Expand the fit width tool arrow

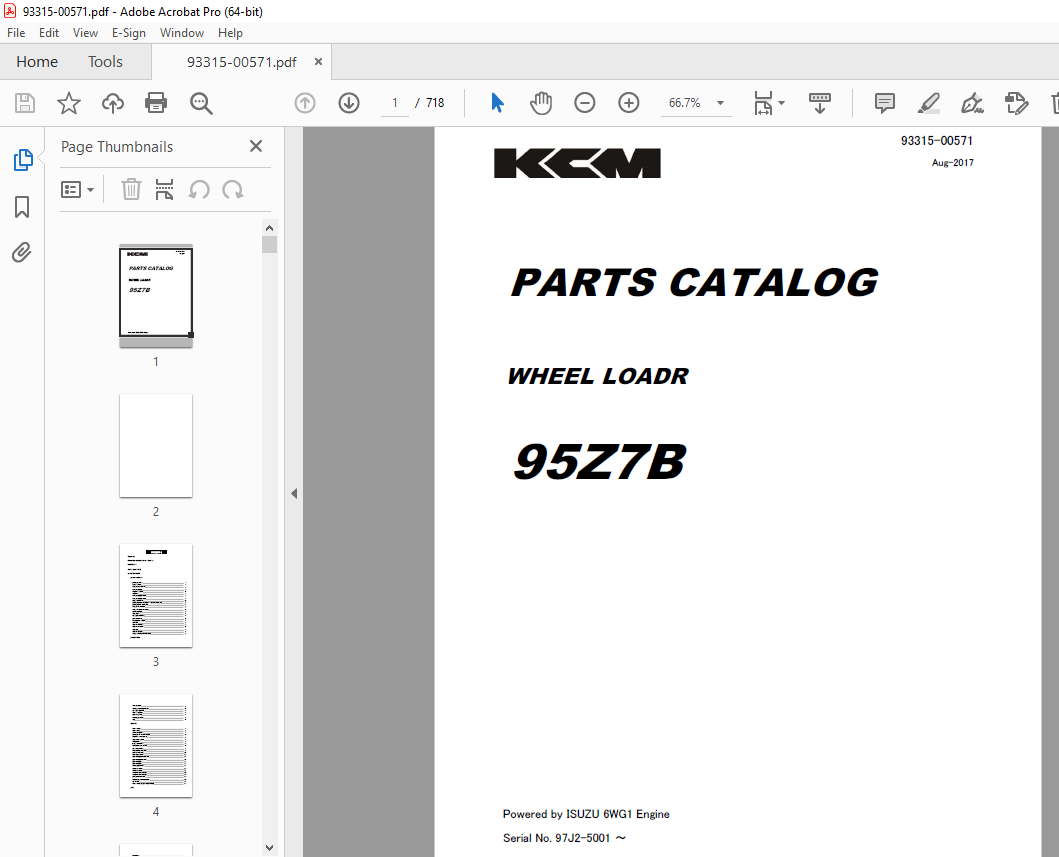coord(781,103)
